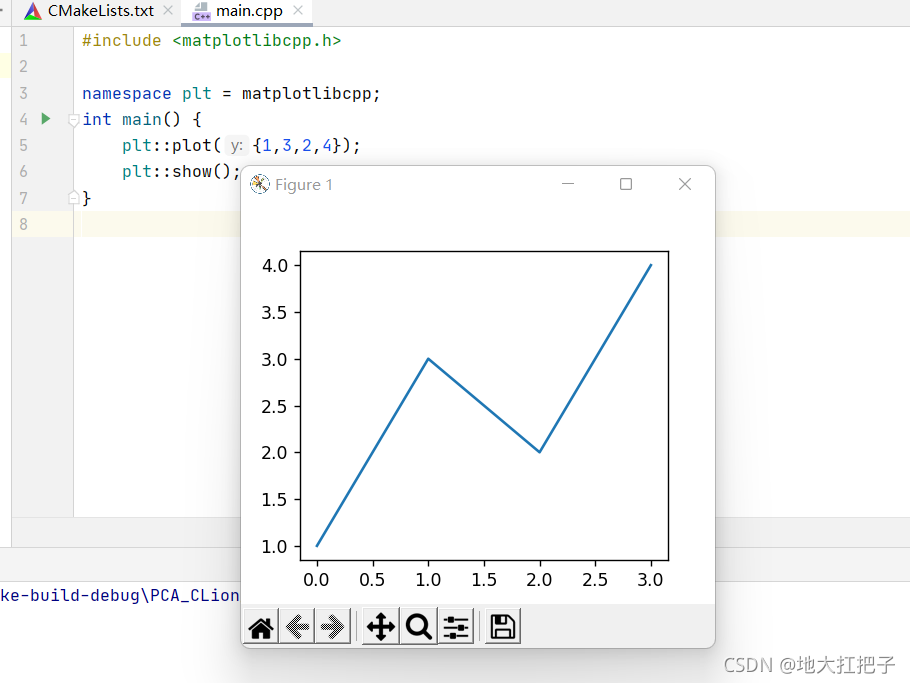Click the y: parameter hint

[236, 146]
